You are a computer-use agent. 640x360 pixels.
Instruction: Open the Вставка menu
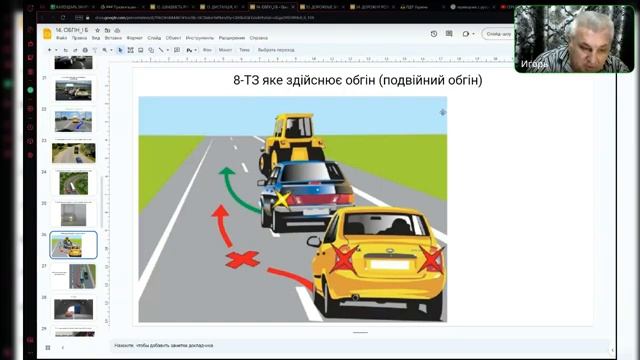pyautogui.click(x=113, y=38)
